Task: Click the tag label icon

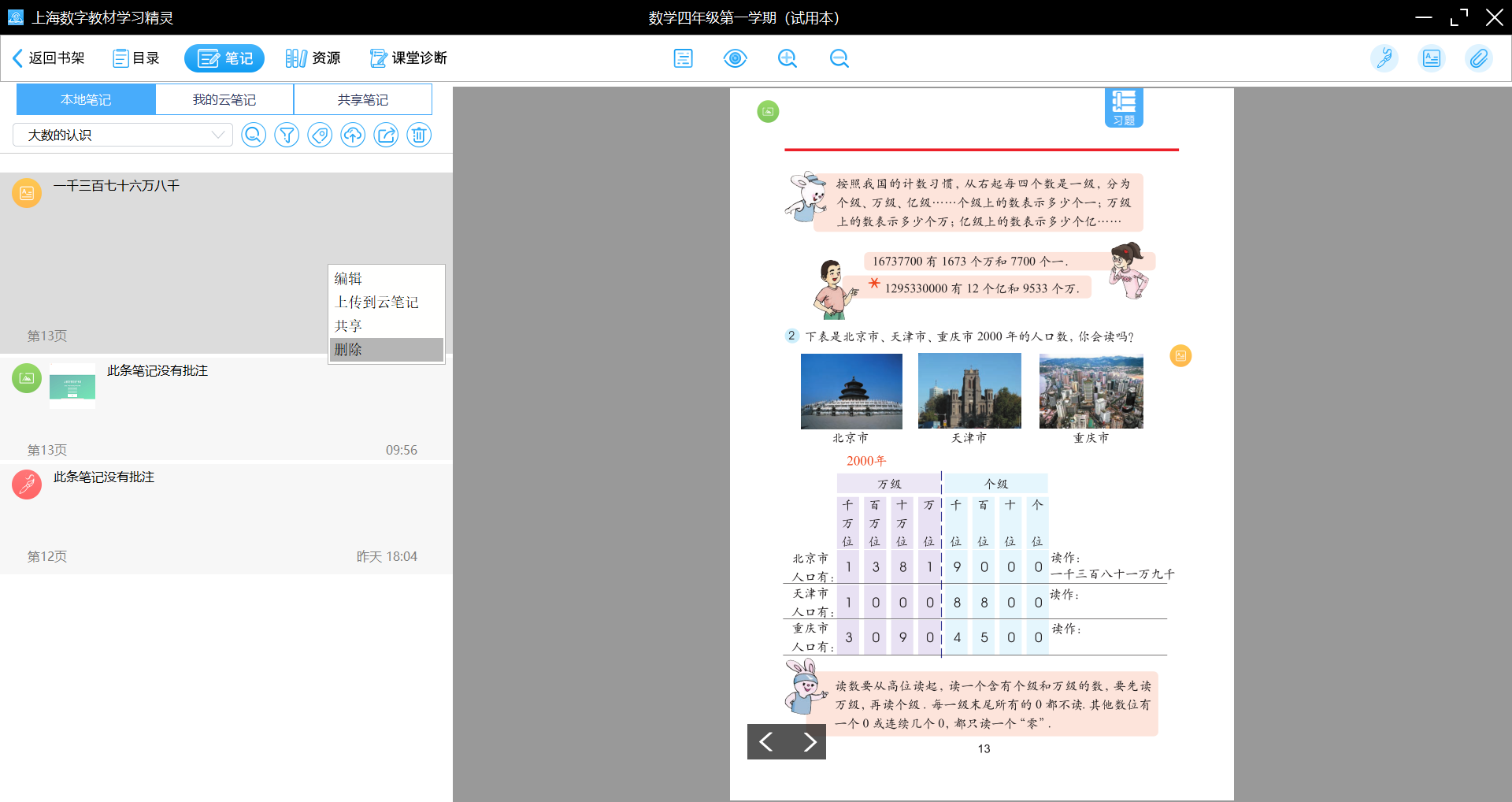Action: point(320,136)
